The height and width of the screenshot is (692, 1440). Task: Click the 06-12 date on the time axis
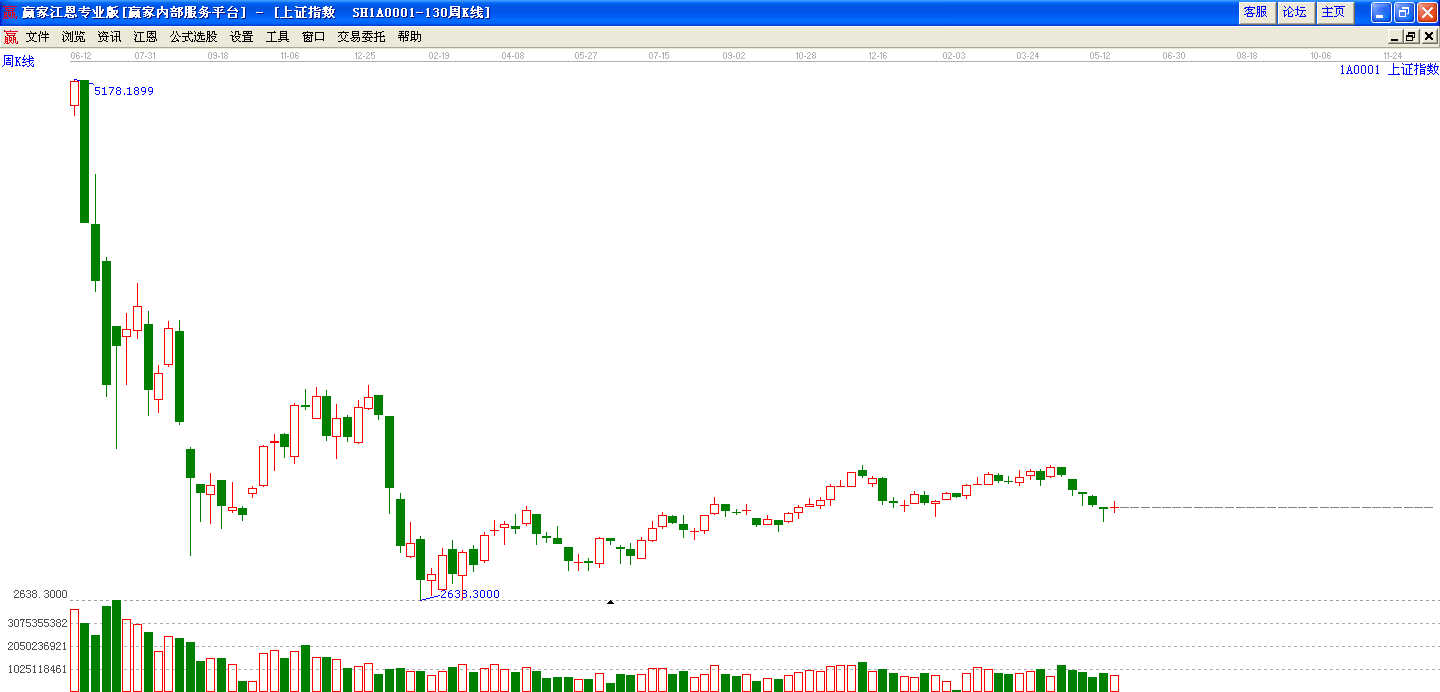81,56
